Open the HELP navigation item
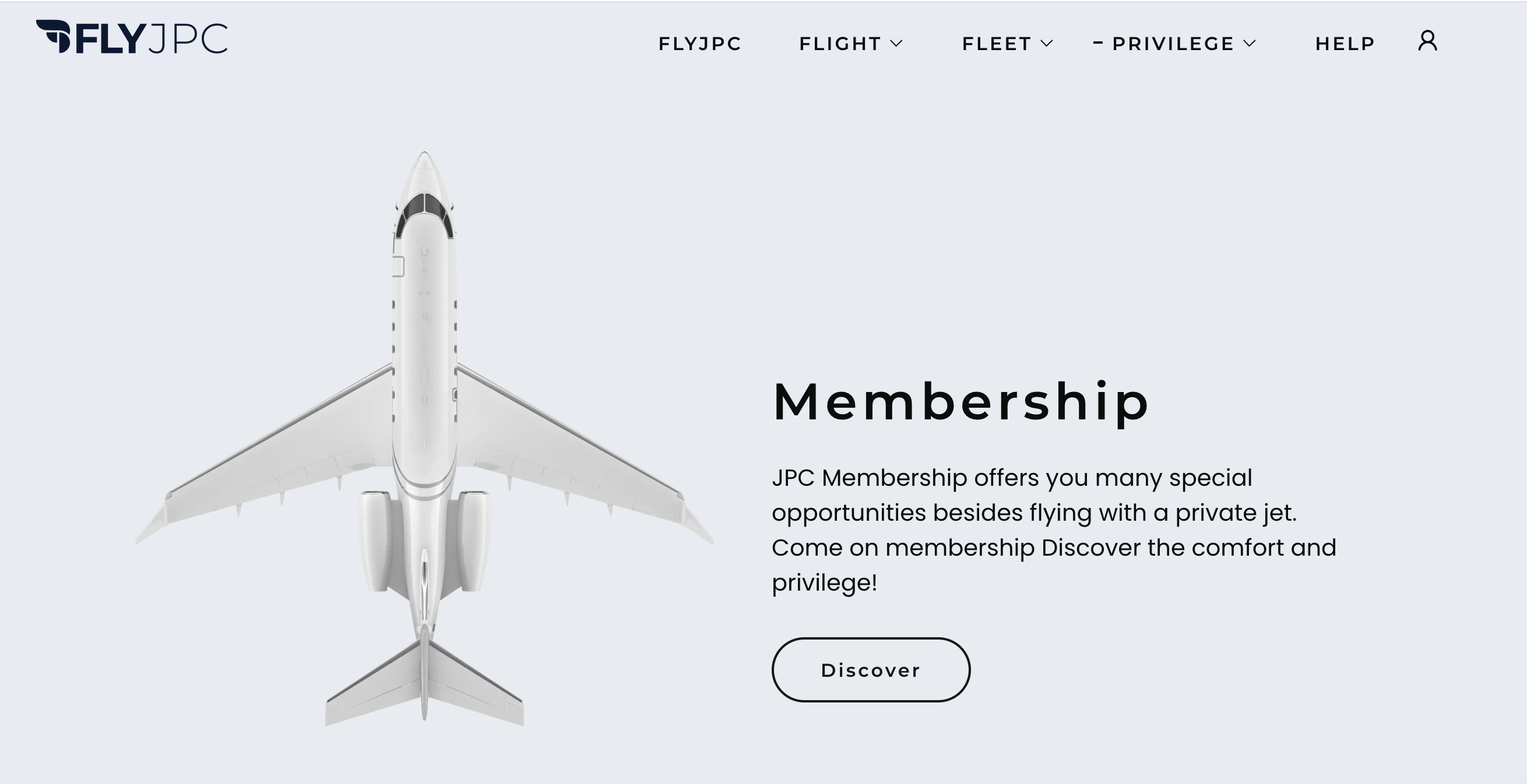The width and height of the screenshot is (1527, 784). [1345, 43]
